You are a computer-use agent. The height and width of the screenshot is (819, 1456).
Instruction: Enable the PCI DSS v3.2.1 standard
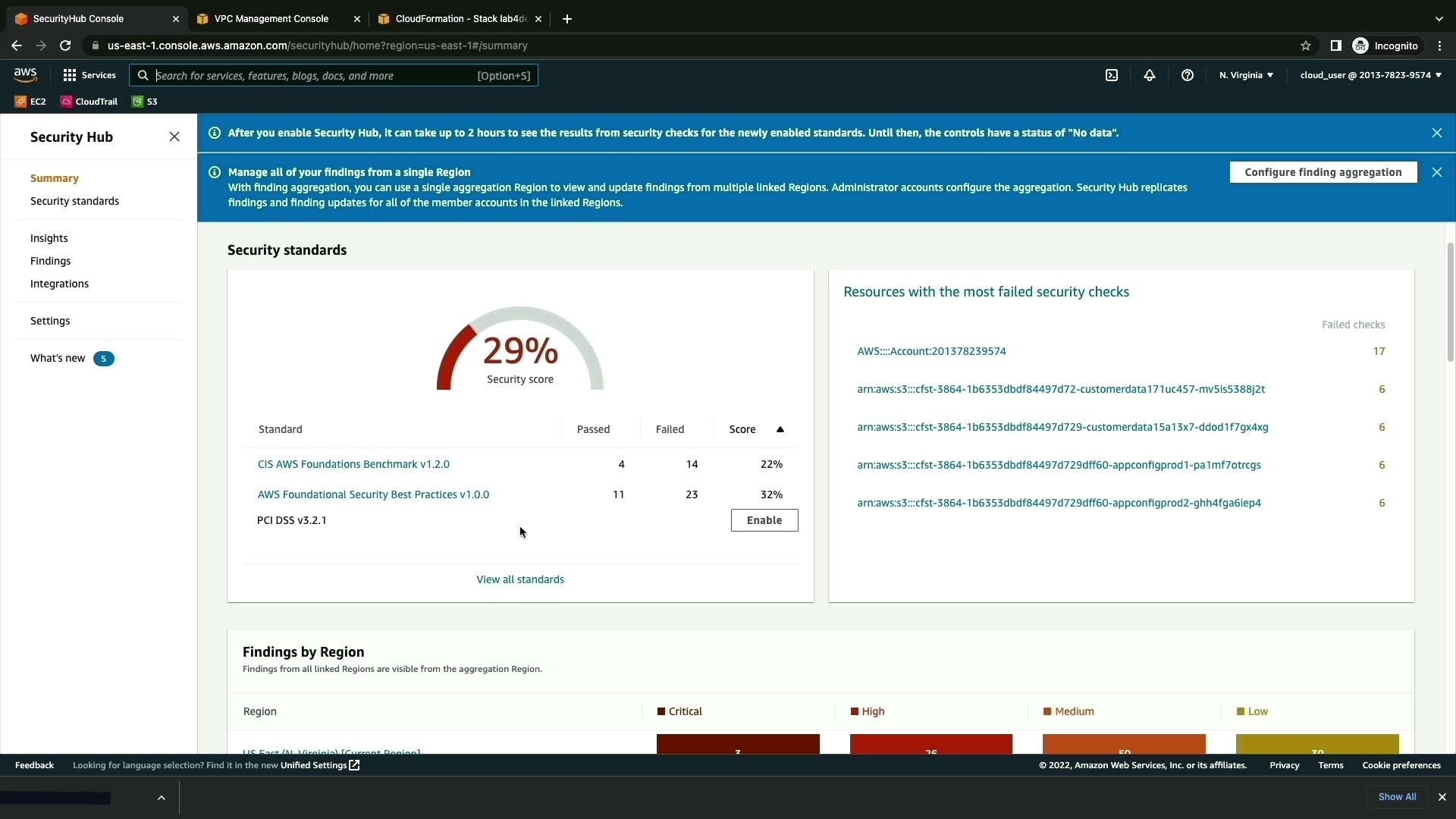click(764, 520)
